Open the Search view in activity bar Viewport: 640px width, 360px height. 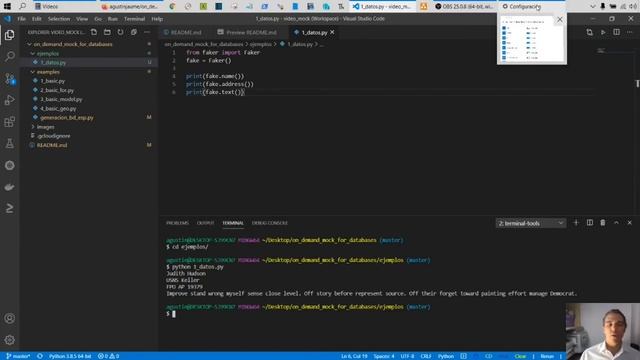(10, 56)
